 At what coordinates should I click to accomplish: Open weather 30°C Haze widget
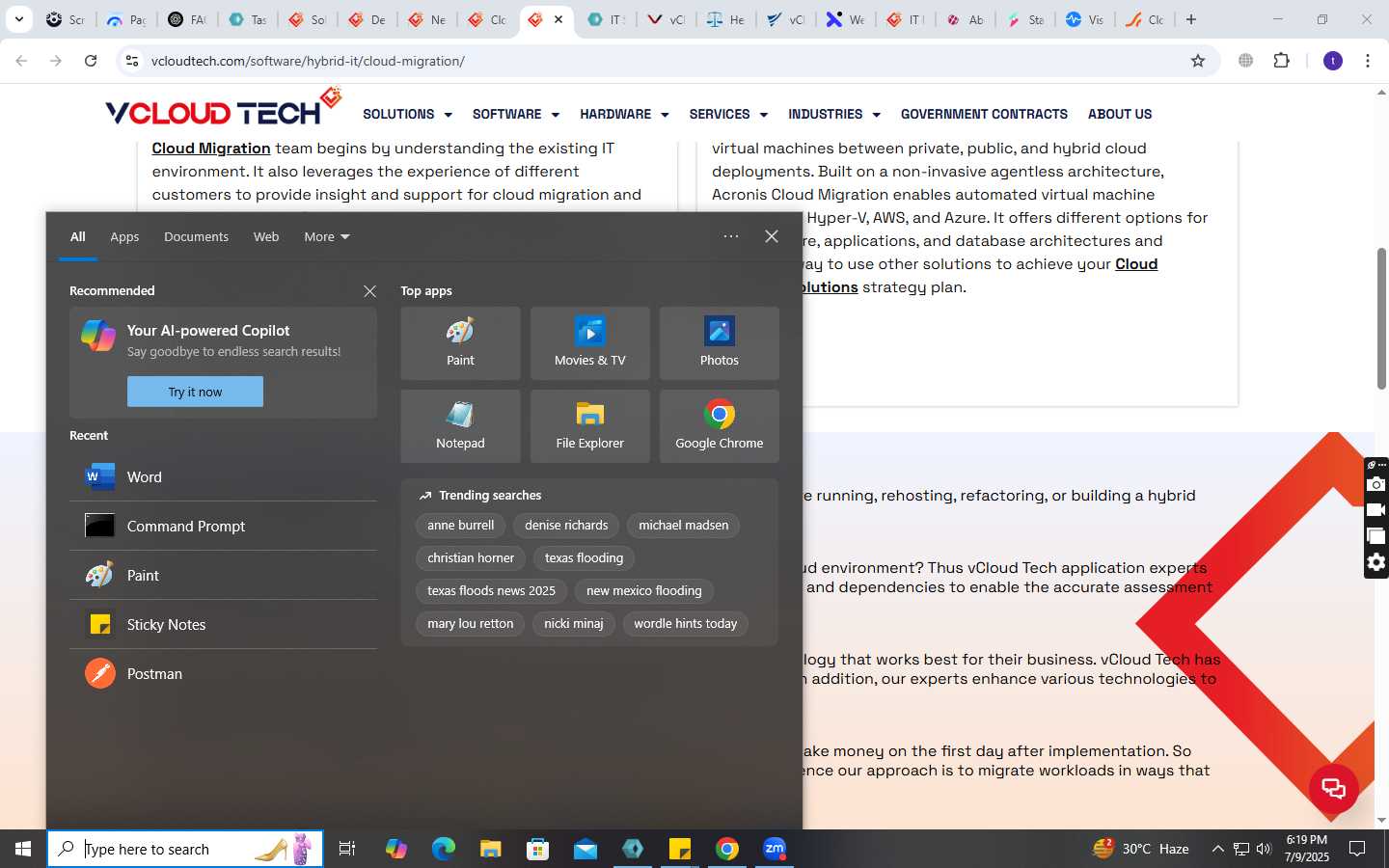click(1140, 849)
